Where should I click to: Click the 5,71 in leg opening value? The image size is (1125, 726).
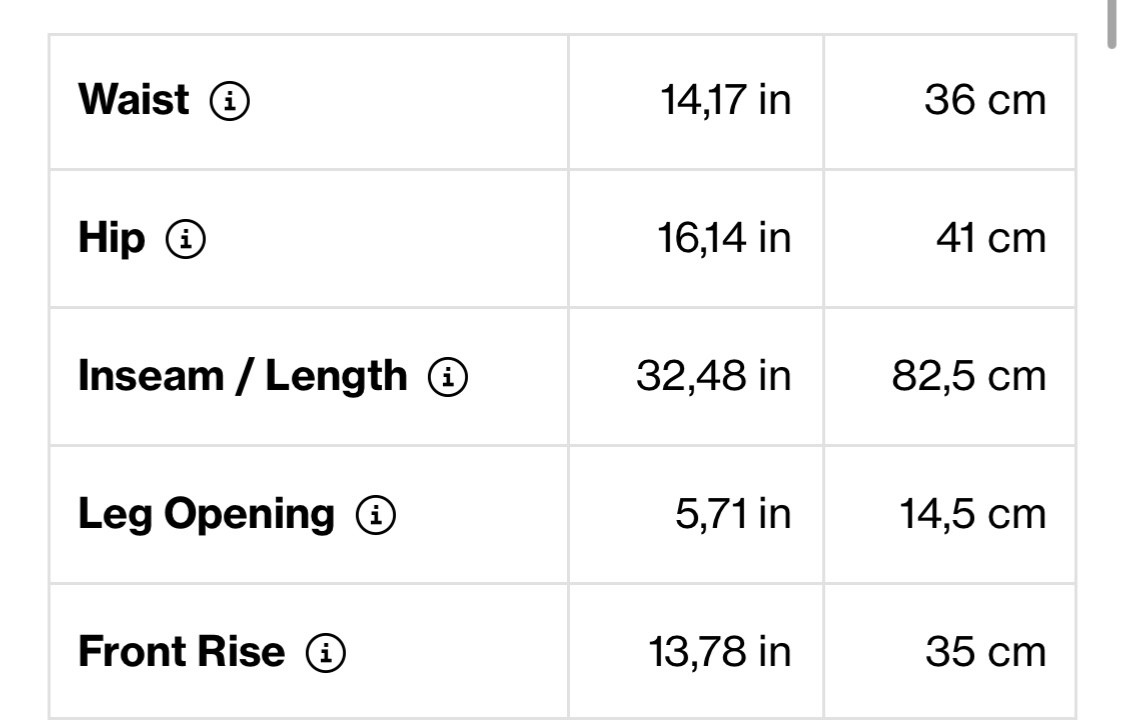pyautogui.click(x=733, y=515)
